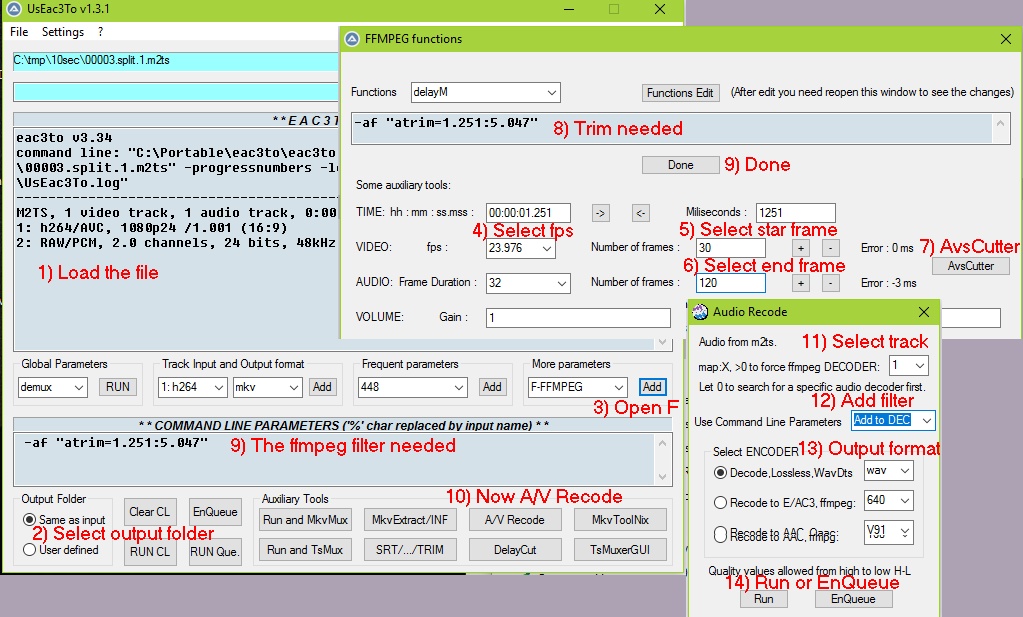Screen dimensions: 1023x617
Task: Click Add for Frequent parameters
Action: point(492,387)
